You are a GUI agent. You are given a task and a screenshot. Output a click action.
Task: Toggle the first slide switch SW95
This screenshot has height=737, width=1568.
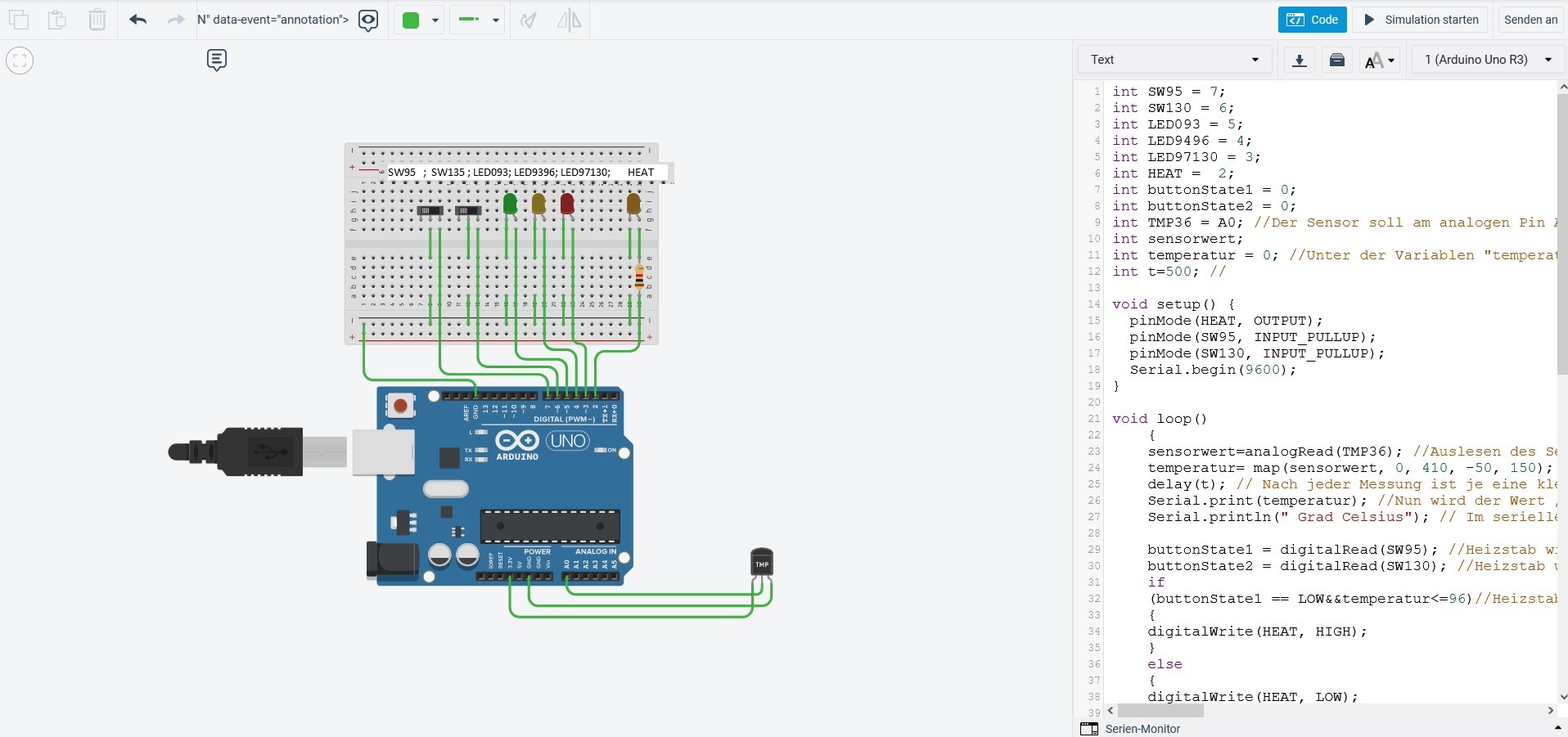pyautogui.click(x=430, y=211)
